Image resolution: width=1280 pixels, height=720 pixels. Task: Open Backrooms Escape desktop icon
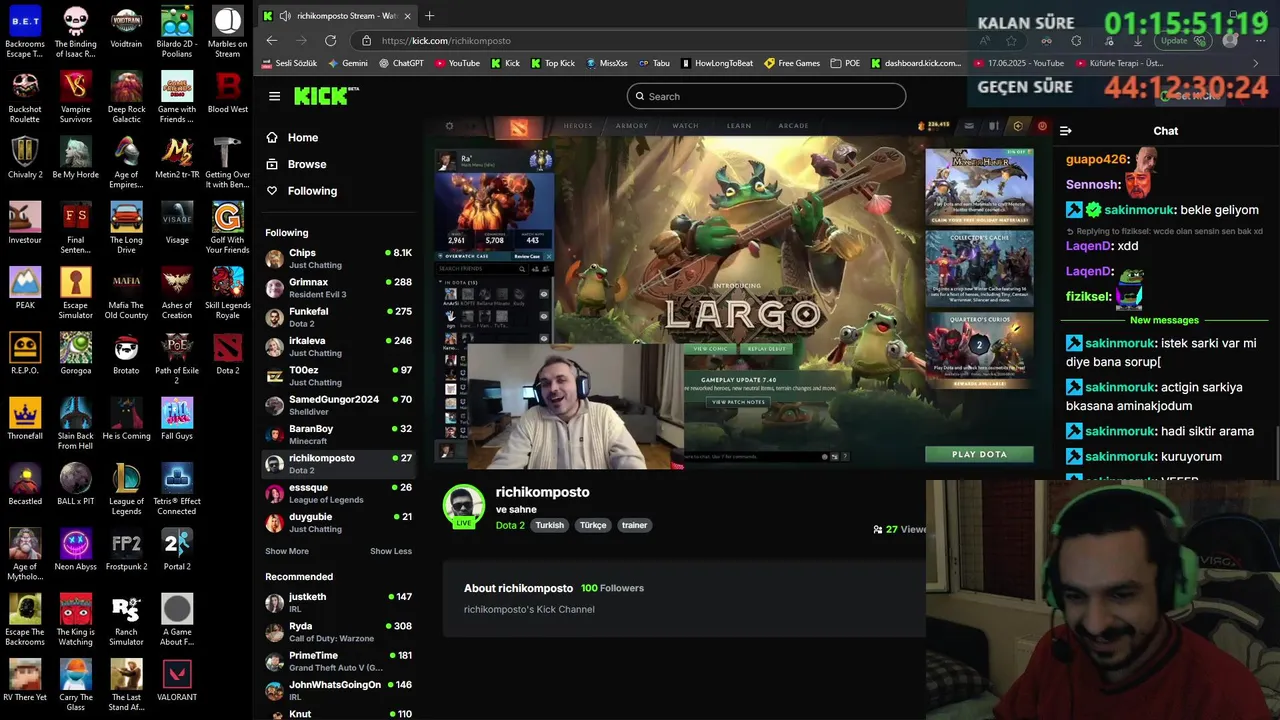point(25,33)
